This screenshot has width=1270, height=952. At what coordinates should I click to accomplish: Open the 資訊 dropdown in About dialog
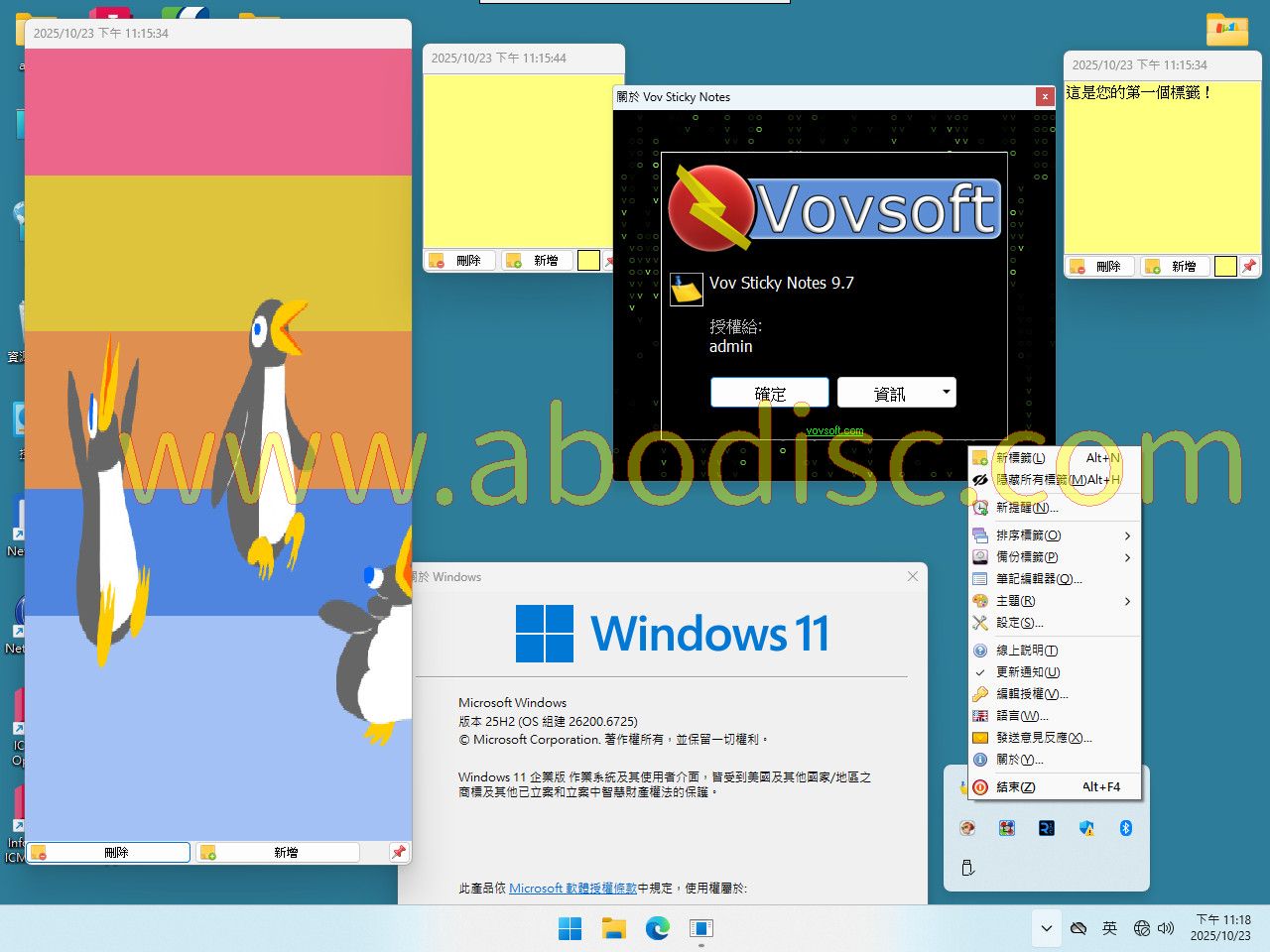click(x=946, y=393)
